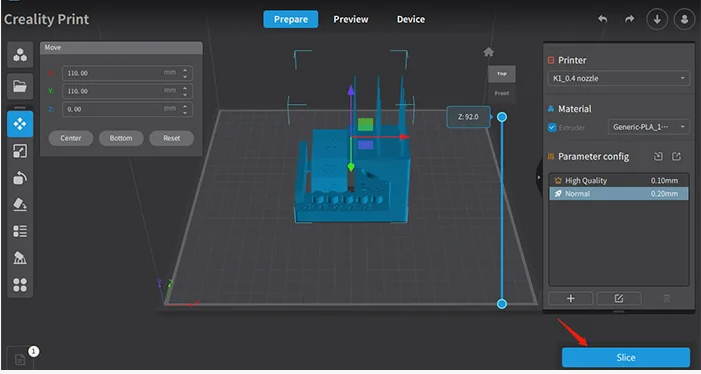This screenshot has width=701, height=374.
Task: Click the blue square gizmo plane handle
Action: (366, 145)
